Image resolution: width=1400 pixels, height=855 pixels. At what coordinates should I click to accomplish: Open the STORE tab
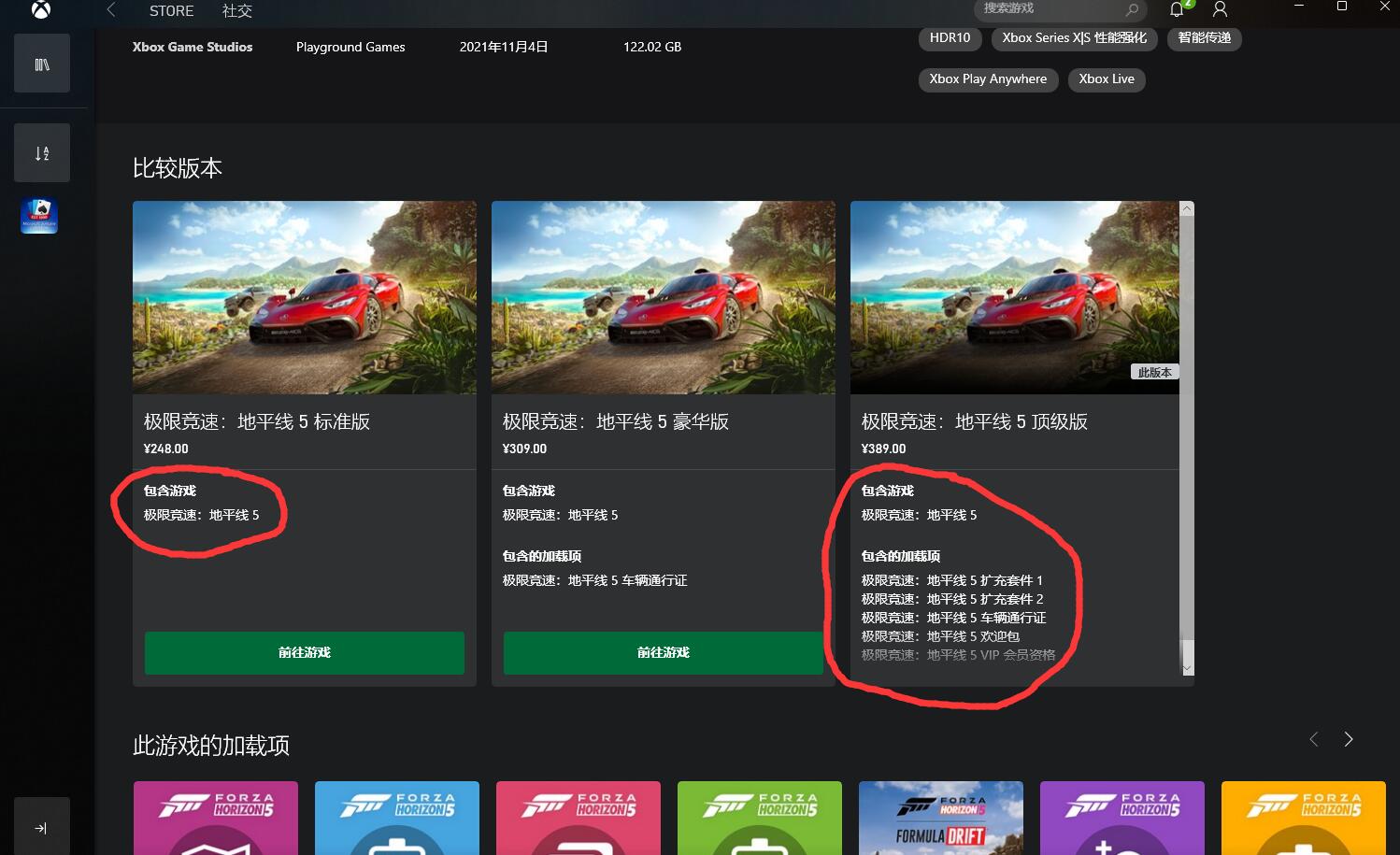coord(171,10)
